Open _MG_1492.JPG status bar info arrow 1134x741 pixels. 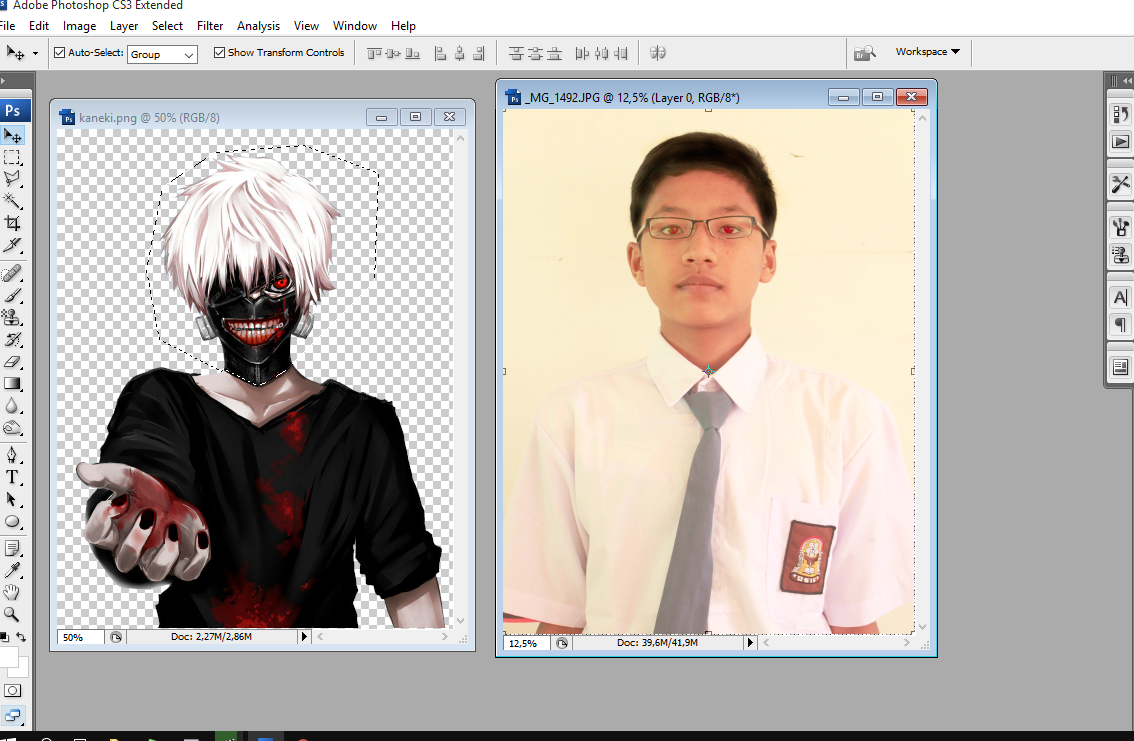[750, 642]
